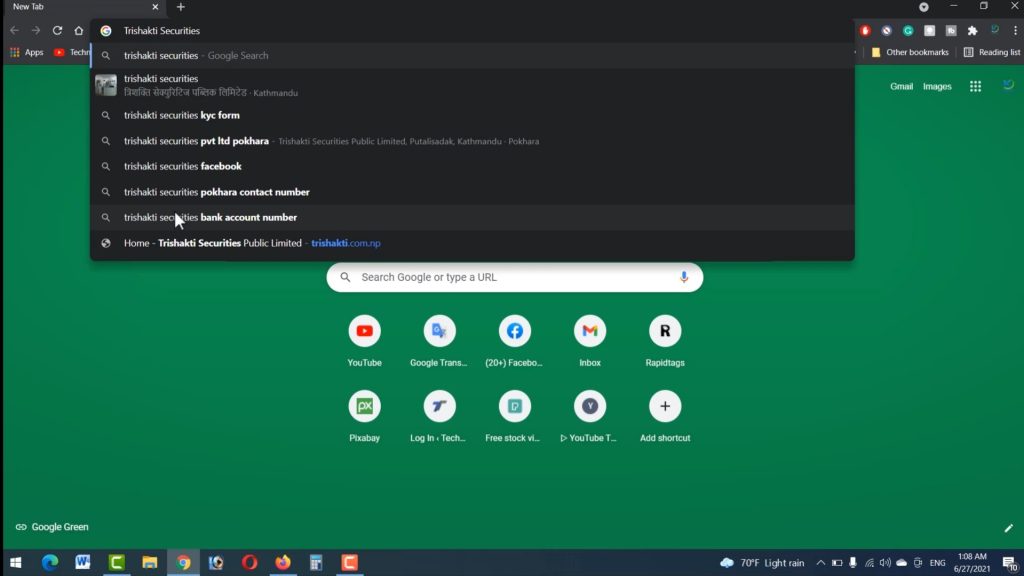
Task: Open the taskbar clock and date
Action: click(x=972, y=562)
